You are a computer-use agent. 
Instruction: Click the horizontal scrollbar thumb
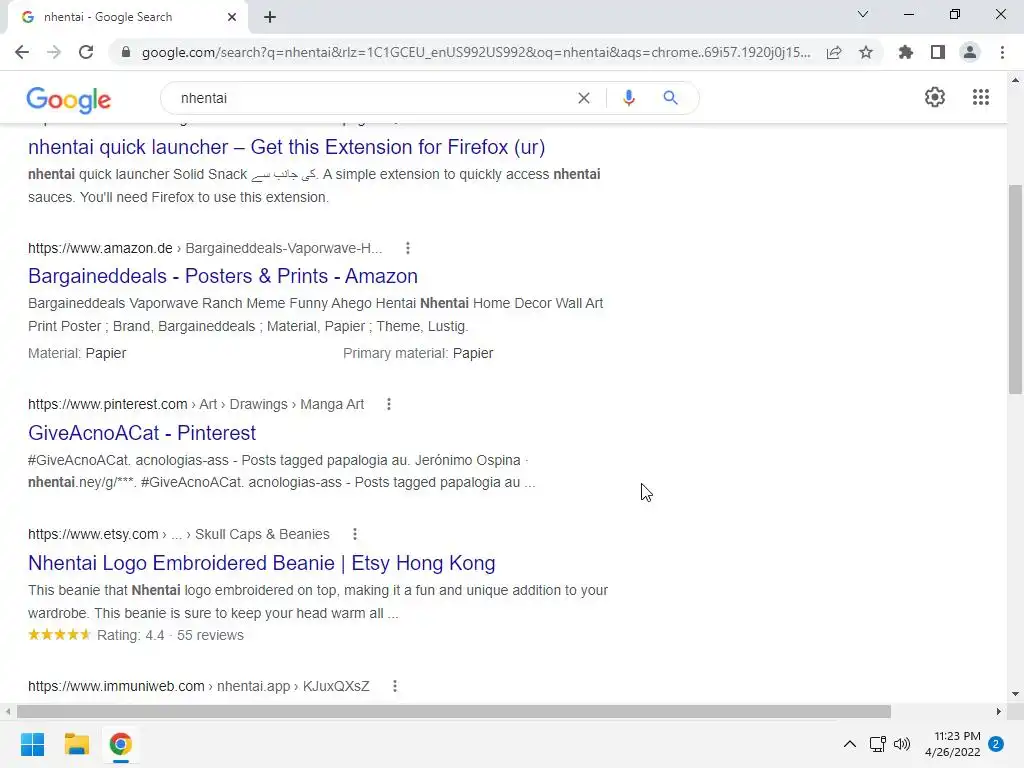click(x=454, y=711)
